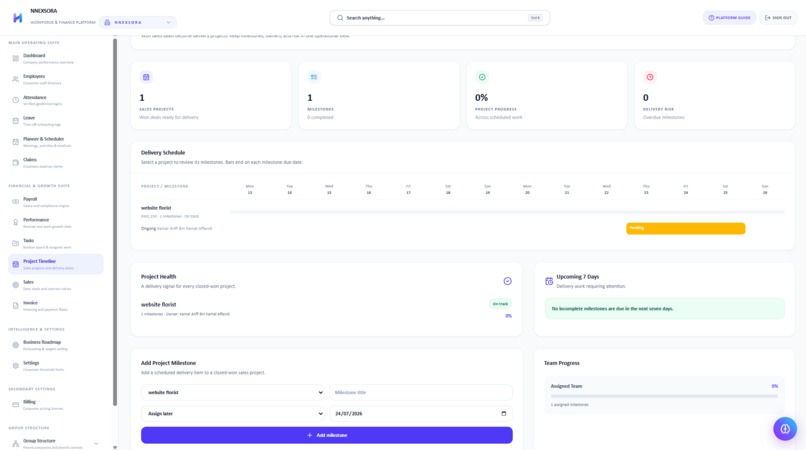Click the Milestones card icon
The width and height of the screenshot is (806, 450).
[x=314, y=77]
